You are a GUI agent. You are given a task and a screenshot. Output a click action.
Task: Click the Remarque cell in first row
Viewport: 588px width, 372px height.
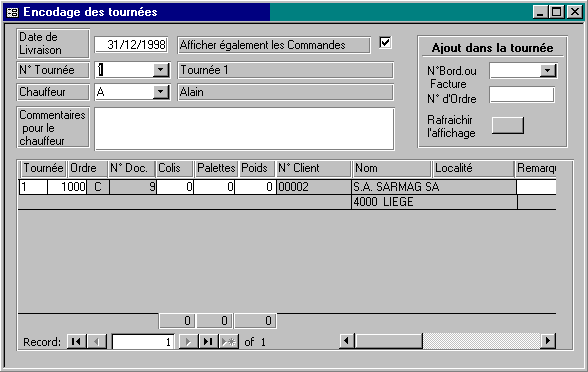(536, 187)
